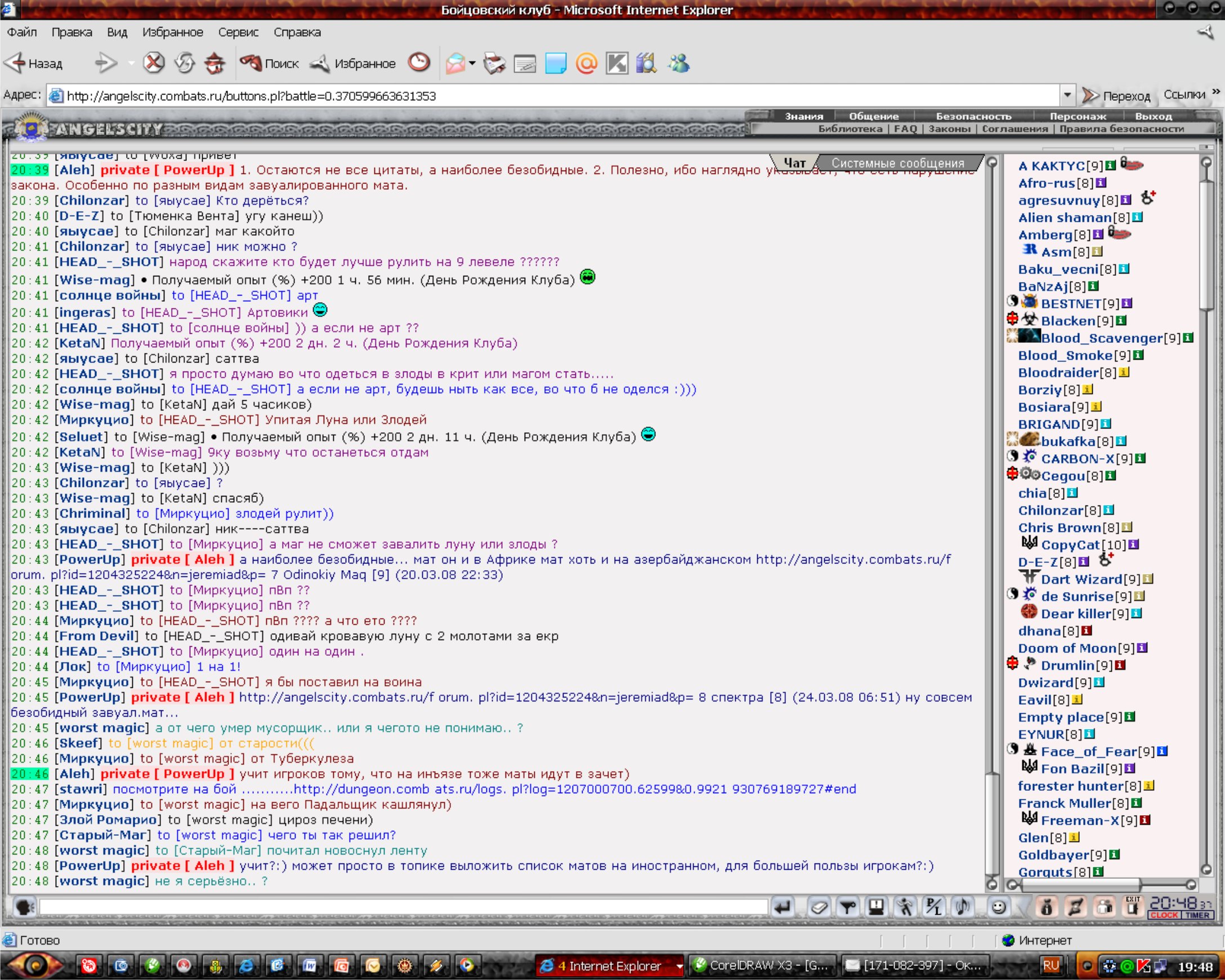
Task: Switch to Системные сообщения tab
Action: click(x=898, y=163)
